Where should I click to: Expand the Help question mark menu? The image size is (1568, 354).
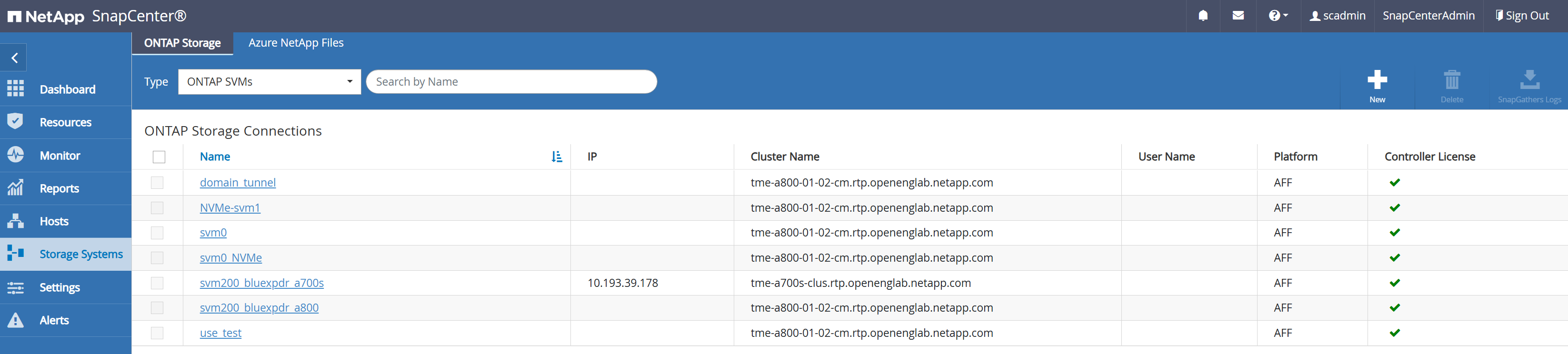point(1278,16)
